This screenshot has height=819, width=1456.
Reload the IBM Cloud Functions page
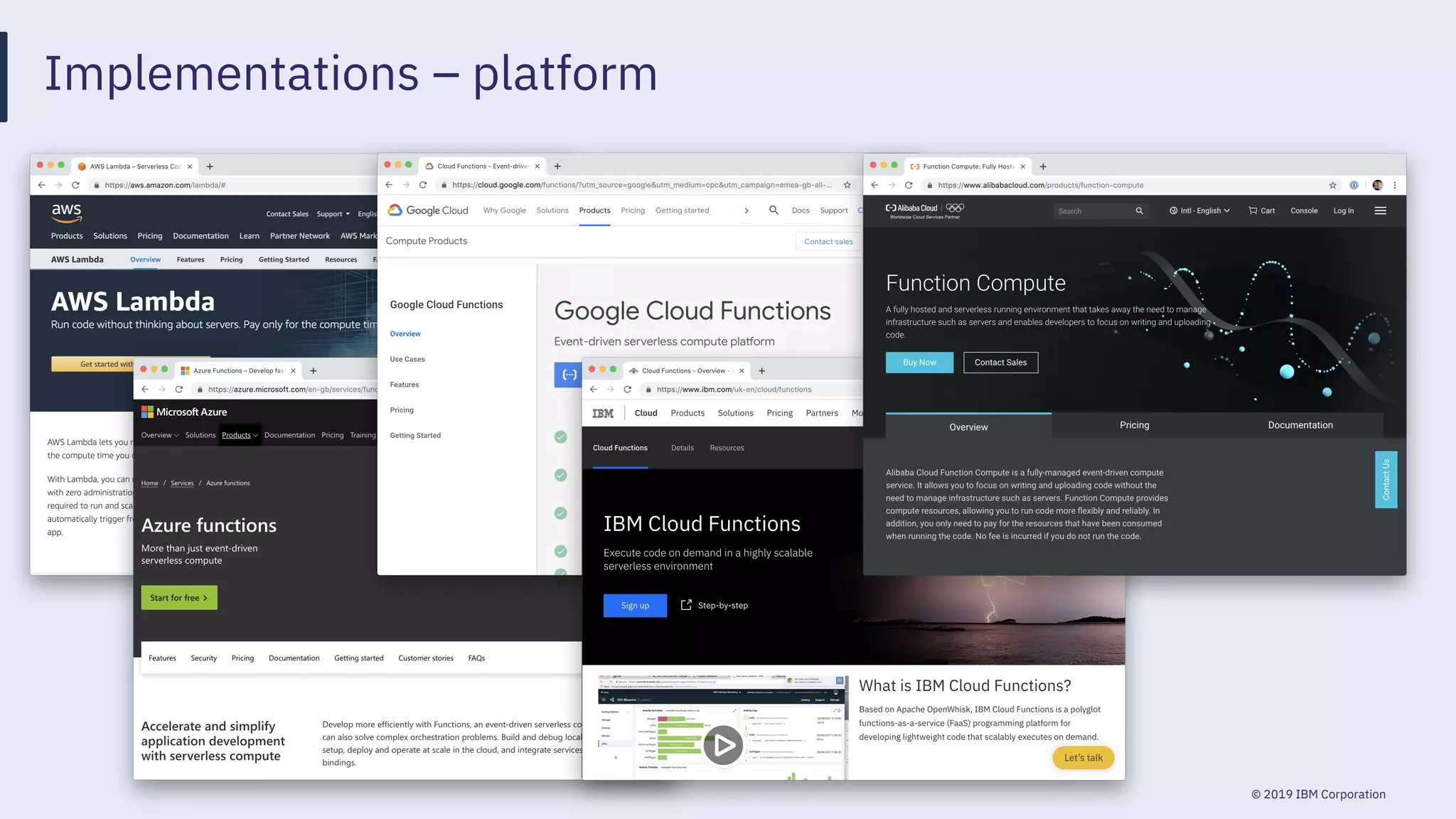(628, 389)
